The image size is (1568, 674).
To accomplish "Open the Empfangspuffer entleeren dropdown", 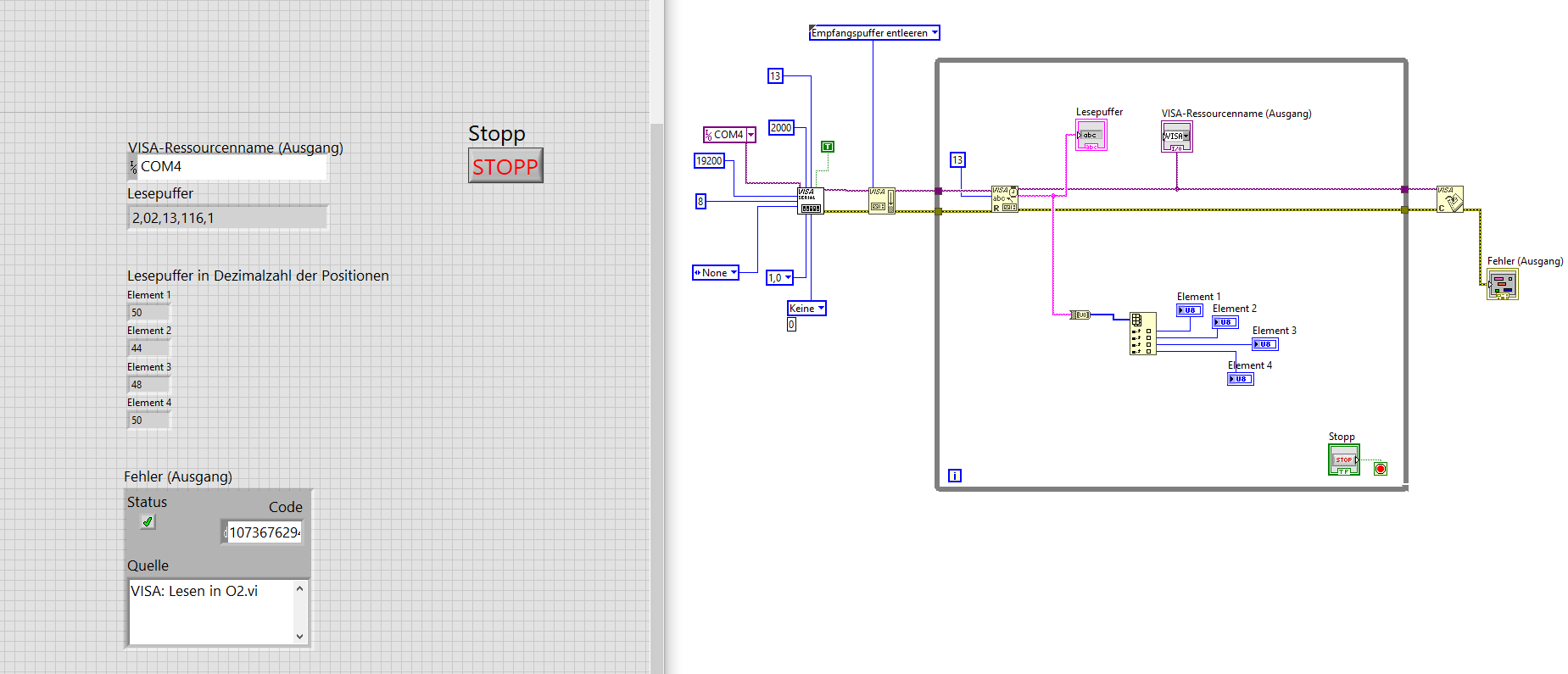I will (874, 33).
